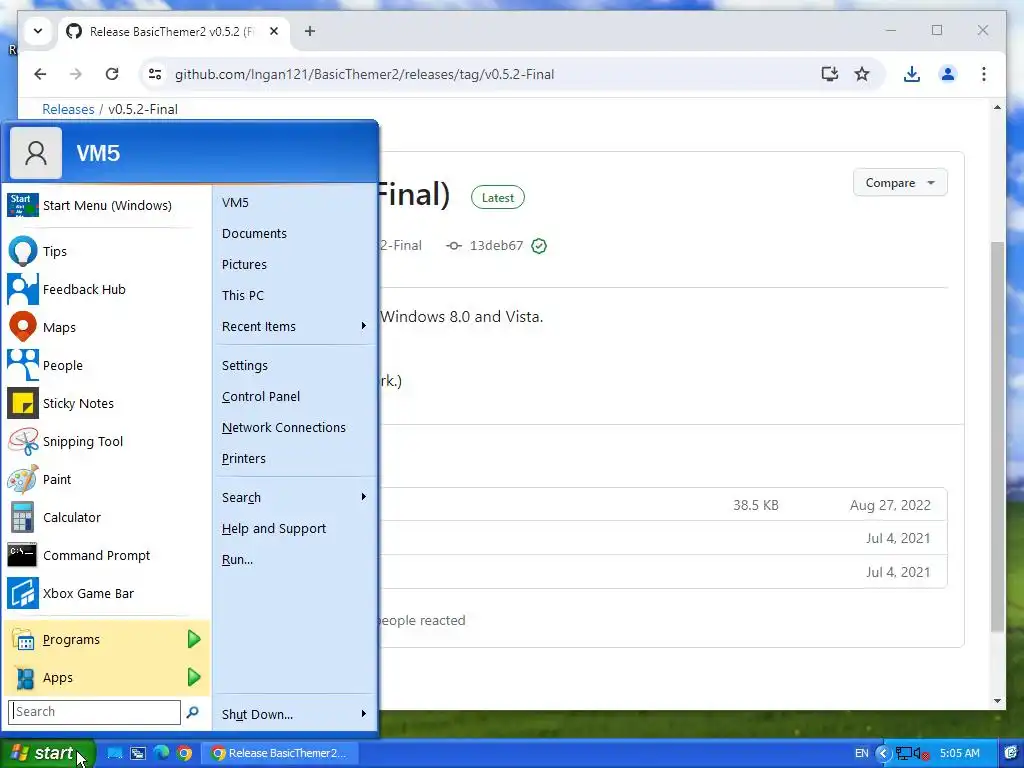Image resolution: width=1024 pixels, height=768 pixels.
Task: Open Start Menu (Windows) app icon
Action: point(22,205)
